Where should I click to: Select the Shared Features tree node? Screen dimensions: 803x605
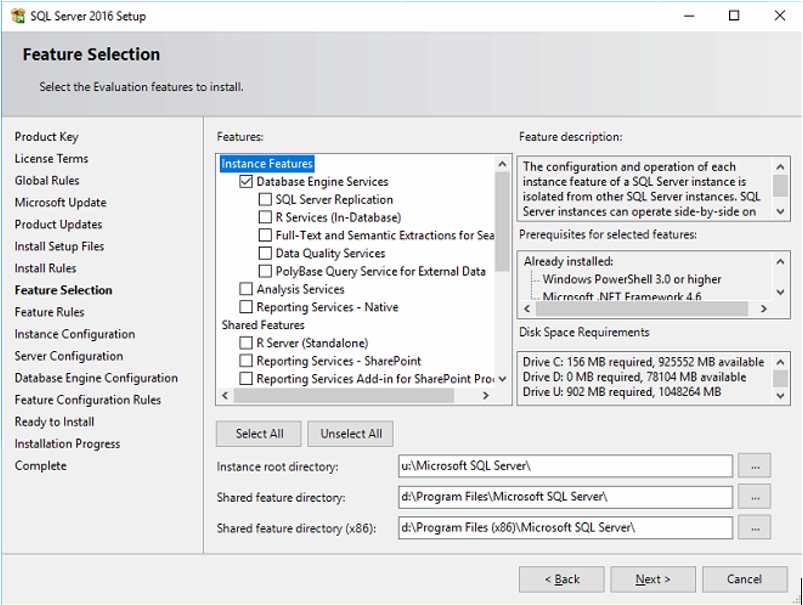tap(263, 325)
